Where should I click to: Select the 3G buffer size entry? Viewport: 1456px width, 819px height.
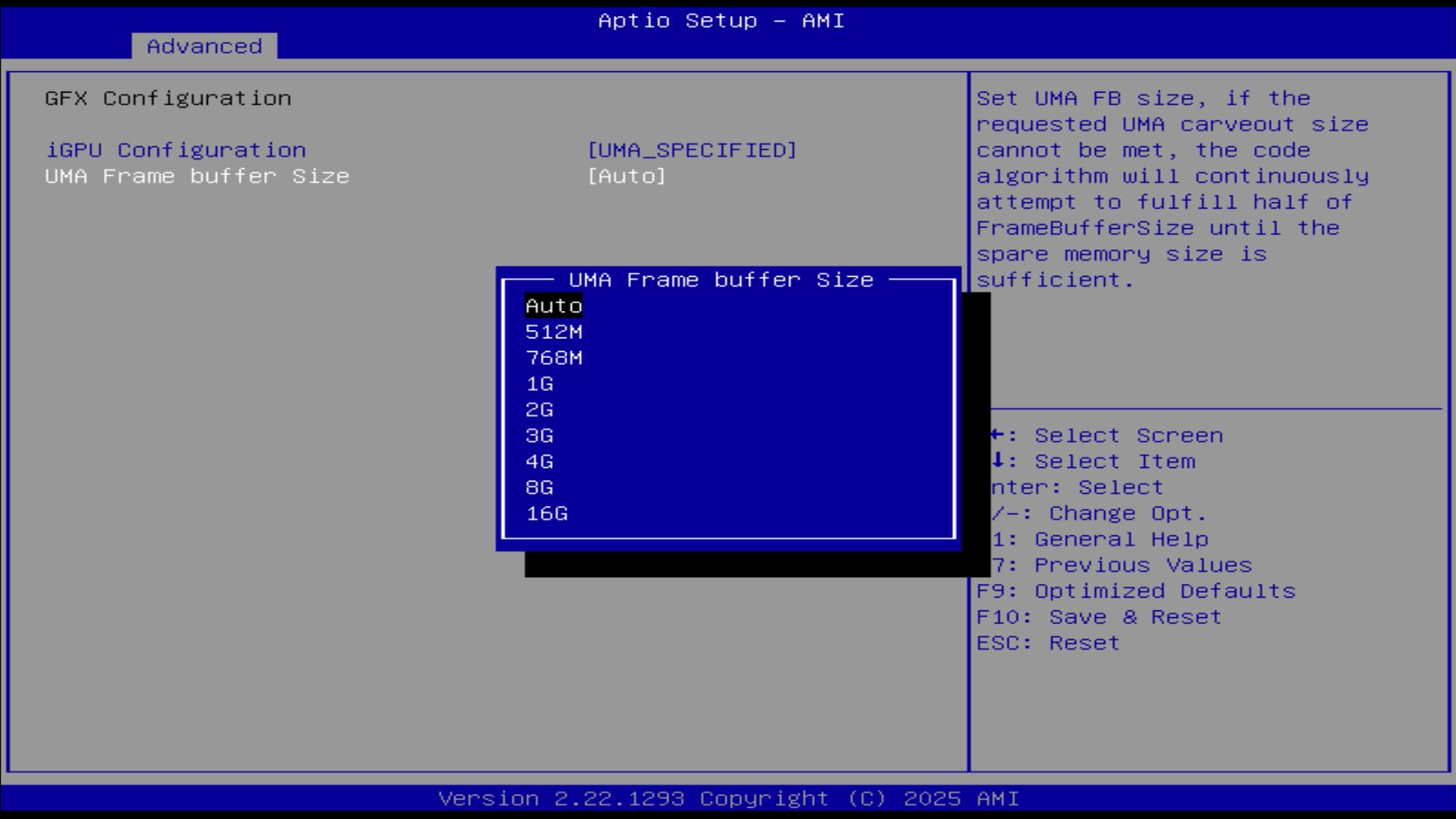(x=539, y=436)
